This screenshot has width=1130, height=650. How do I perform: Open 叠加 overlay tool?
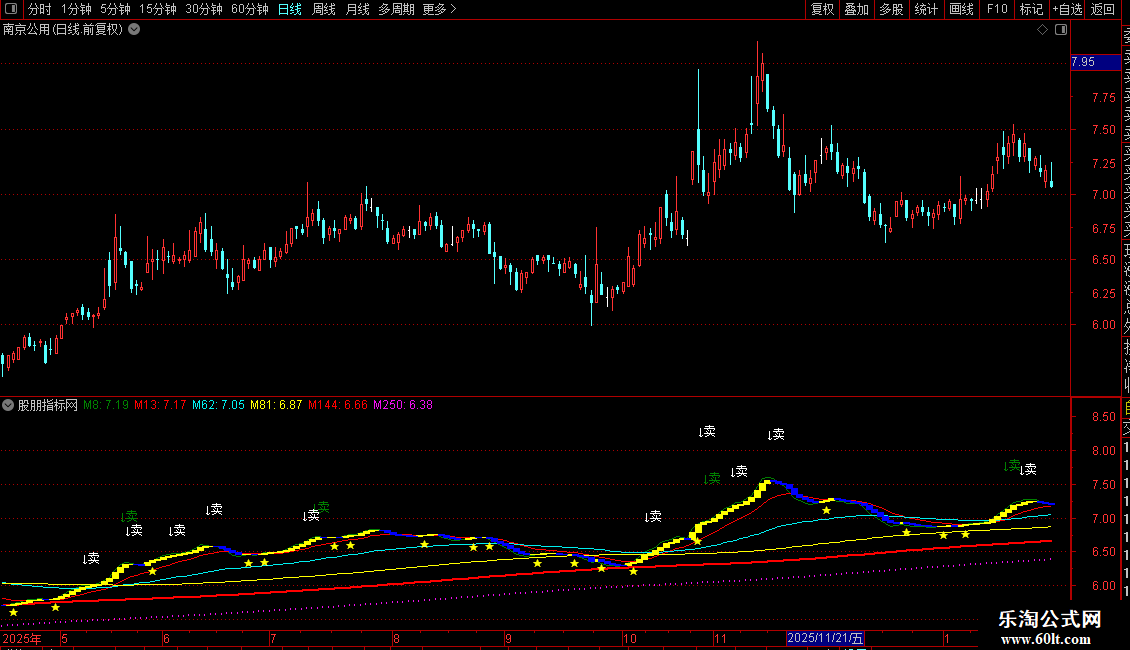point(856,9)
